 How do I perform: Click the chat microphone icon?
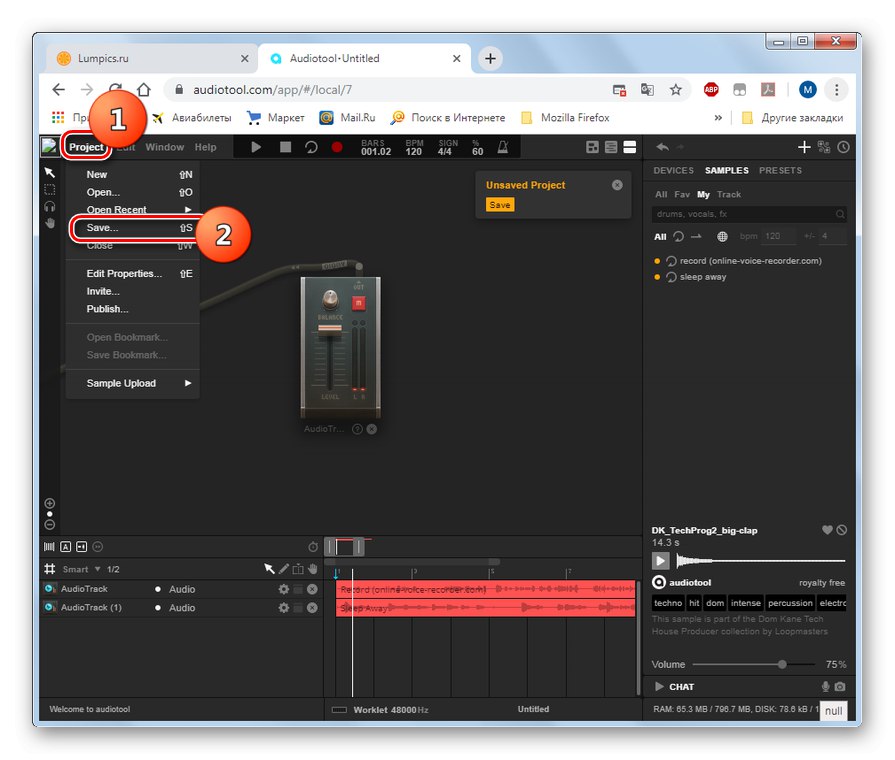(x=825, y=686)
